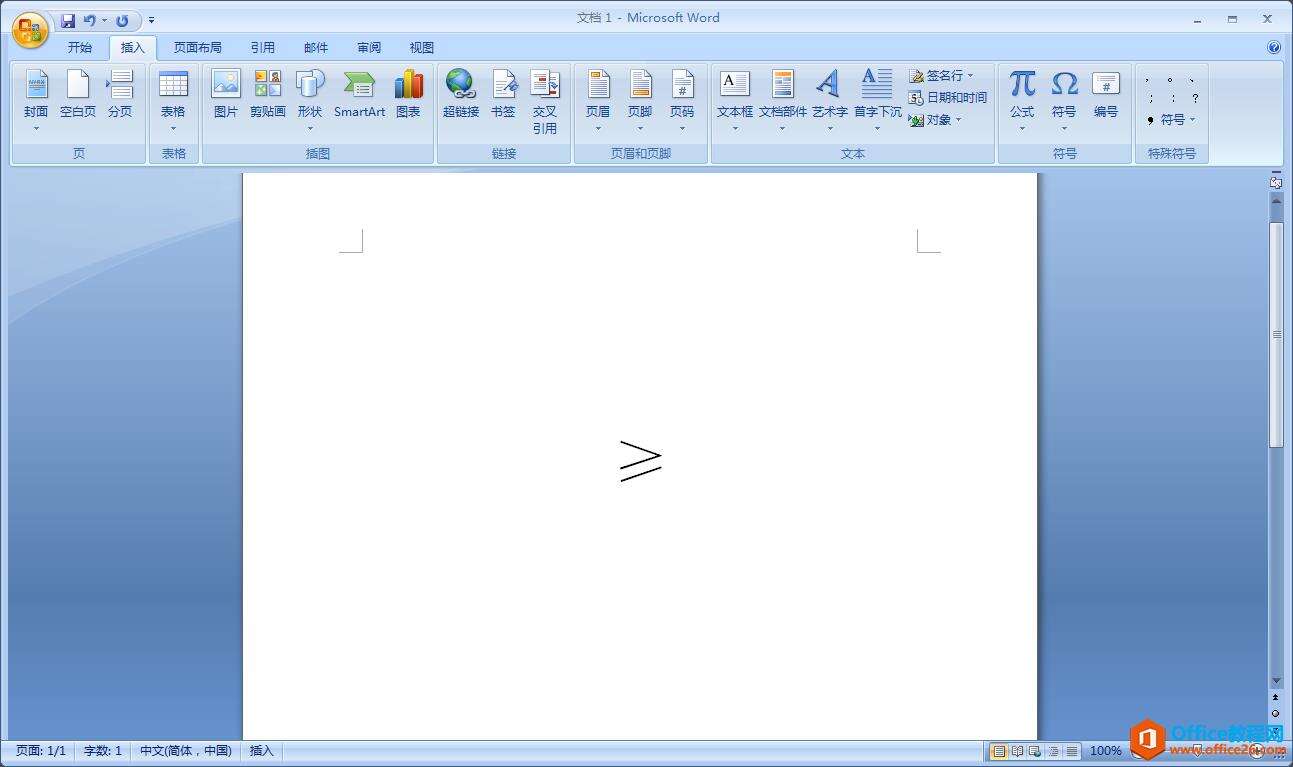Insert the comma special symbol

tap(1149, 80)
